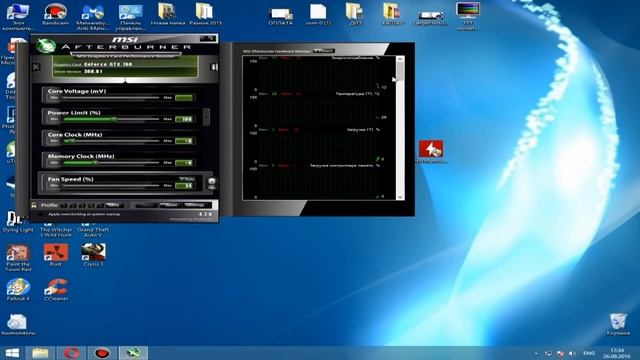Image resolution: width=640 pixels, height=360 pixels.
Task: Click the left side panel arrow in Afterburner
Action: click(x=36, y=67)
